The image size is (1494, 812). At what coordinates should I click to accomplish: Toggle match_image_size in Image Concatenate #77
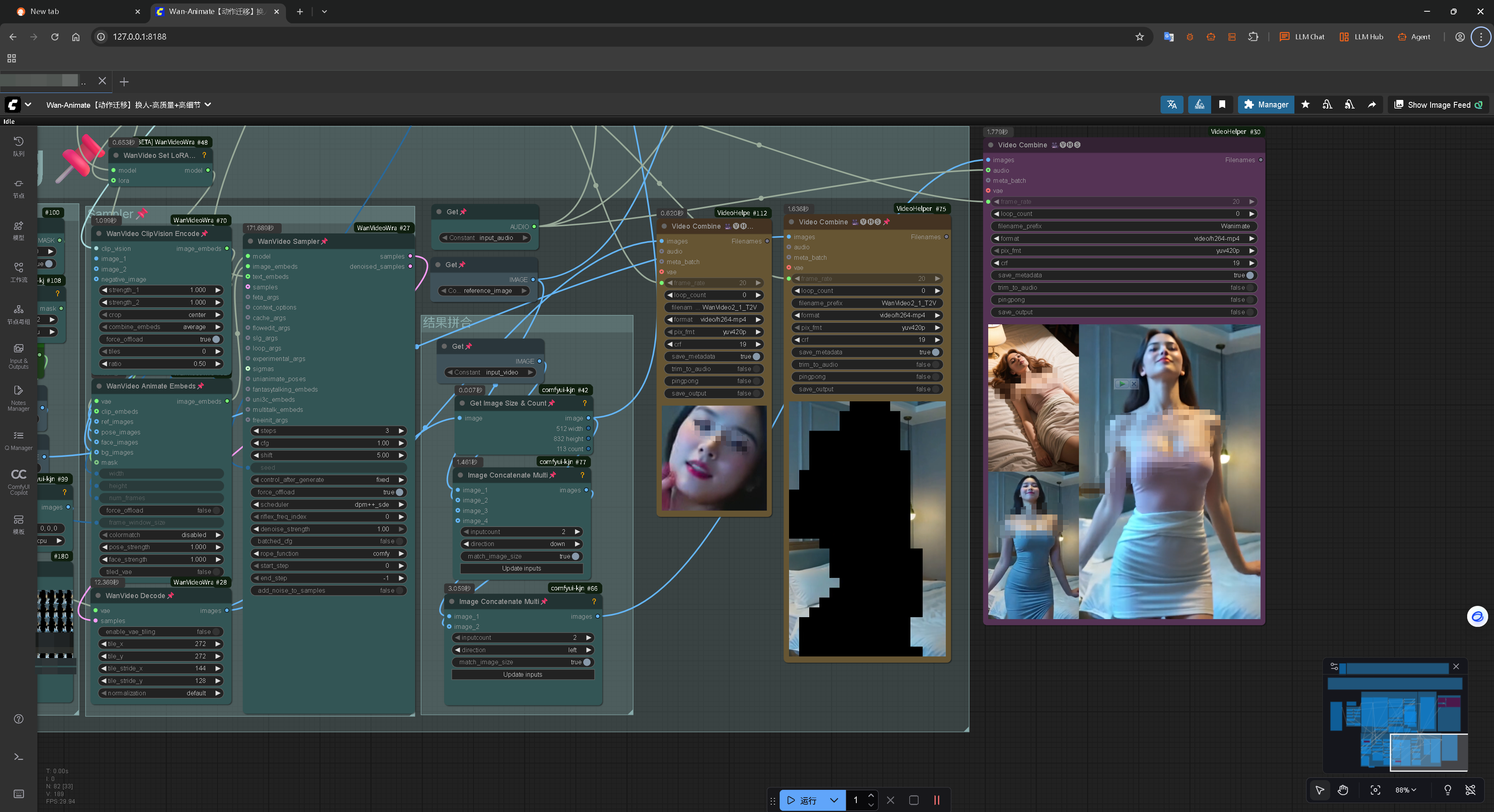click(x=575, y=556)
